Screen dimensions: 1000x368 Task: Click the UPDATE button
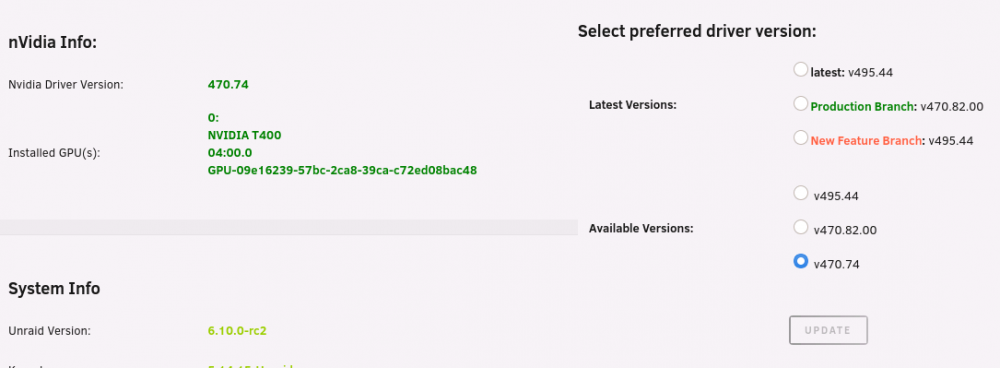828,330
